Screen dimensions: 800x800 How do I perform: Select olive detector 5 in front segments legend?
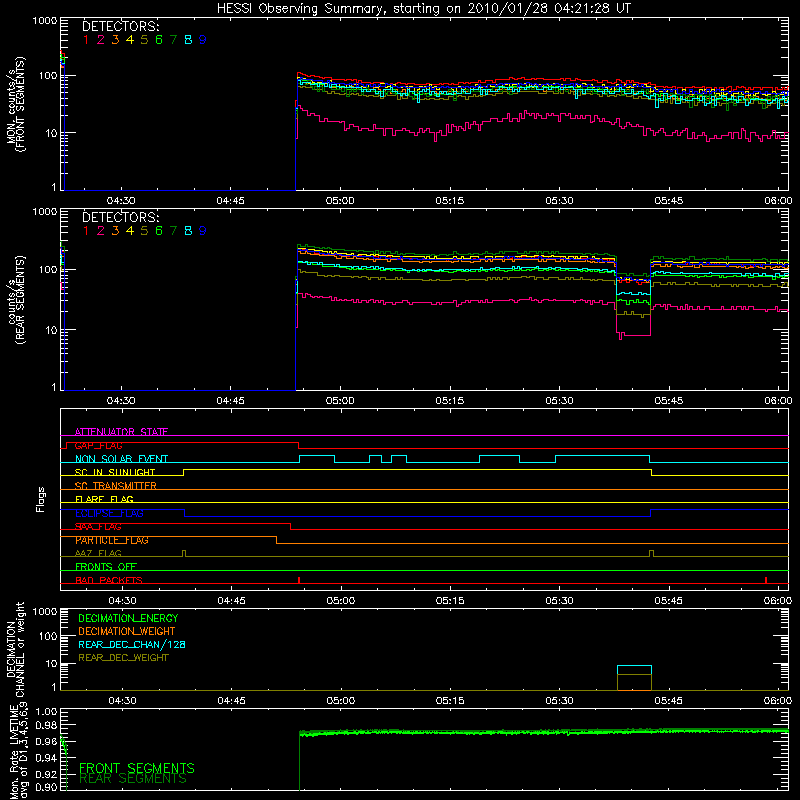tap(144, 40)
